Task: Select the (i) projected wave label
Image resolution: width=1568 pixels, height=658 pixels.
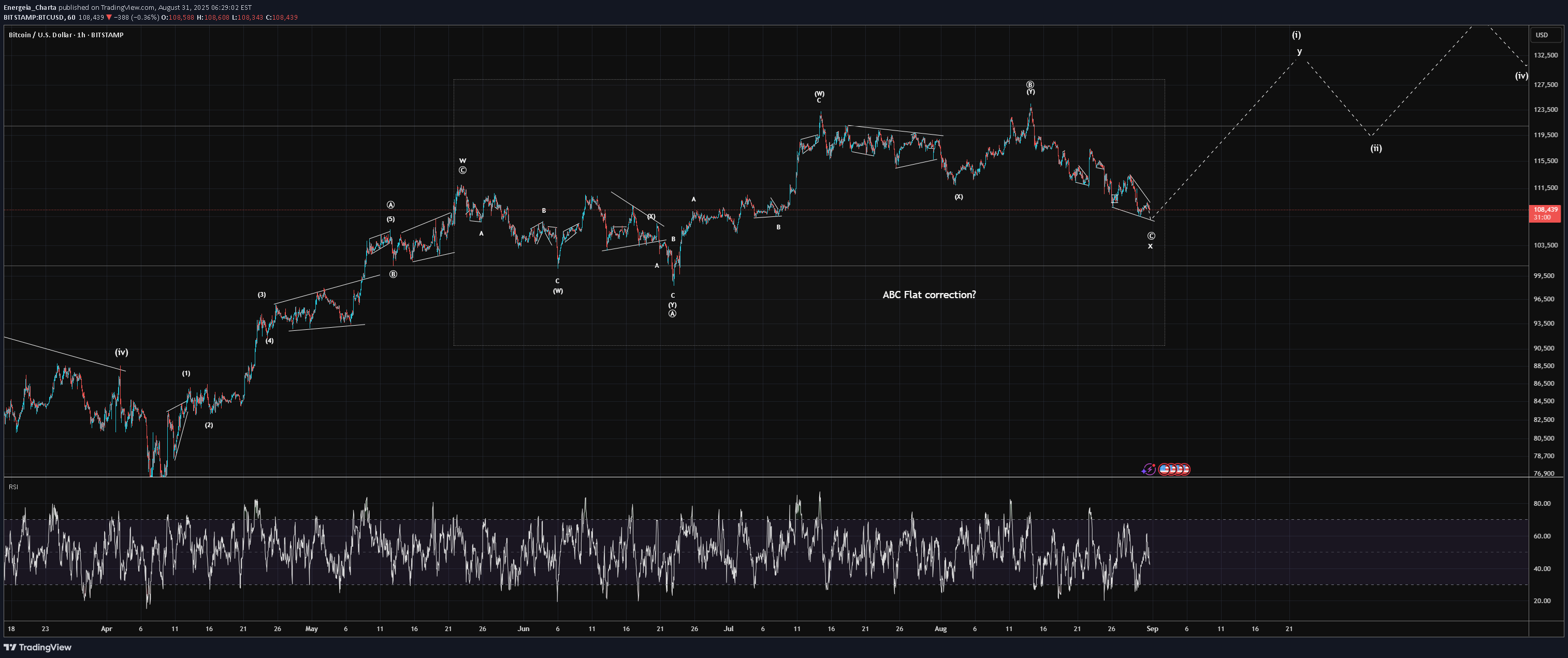Action: coord(1297,35)
